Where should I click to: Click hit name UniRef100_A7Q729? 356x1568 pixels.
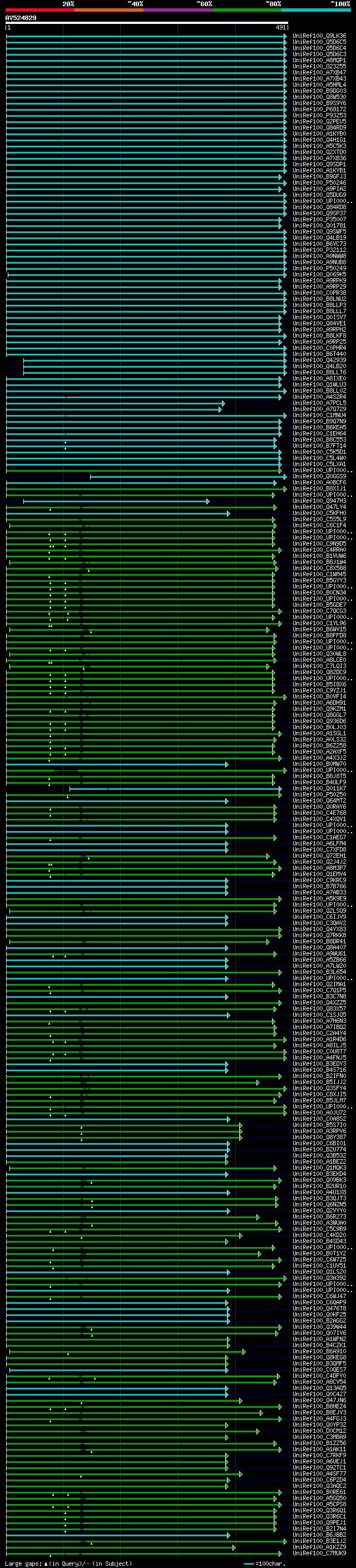click(x=319, y=409)
